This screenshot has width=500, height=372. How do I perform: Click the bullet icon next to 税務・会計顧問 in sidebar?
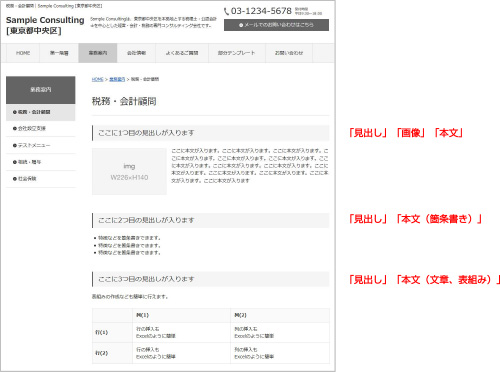click(15, 112)
